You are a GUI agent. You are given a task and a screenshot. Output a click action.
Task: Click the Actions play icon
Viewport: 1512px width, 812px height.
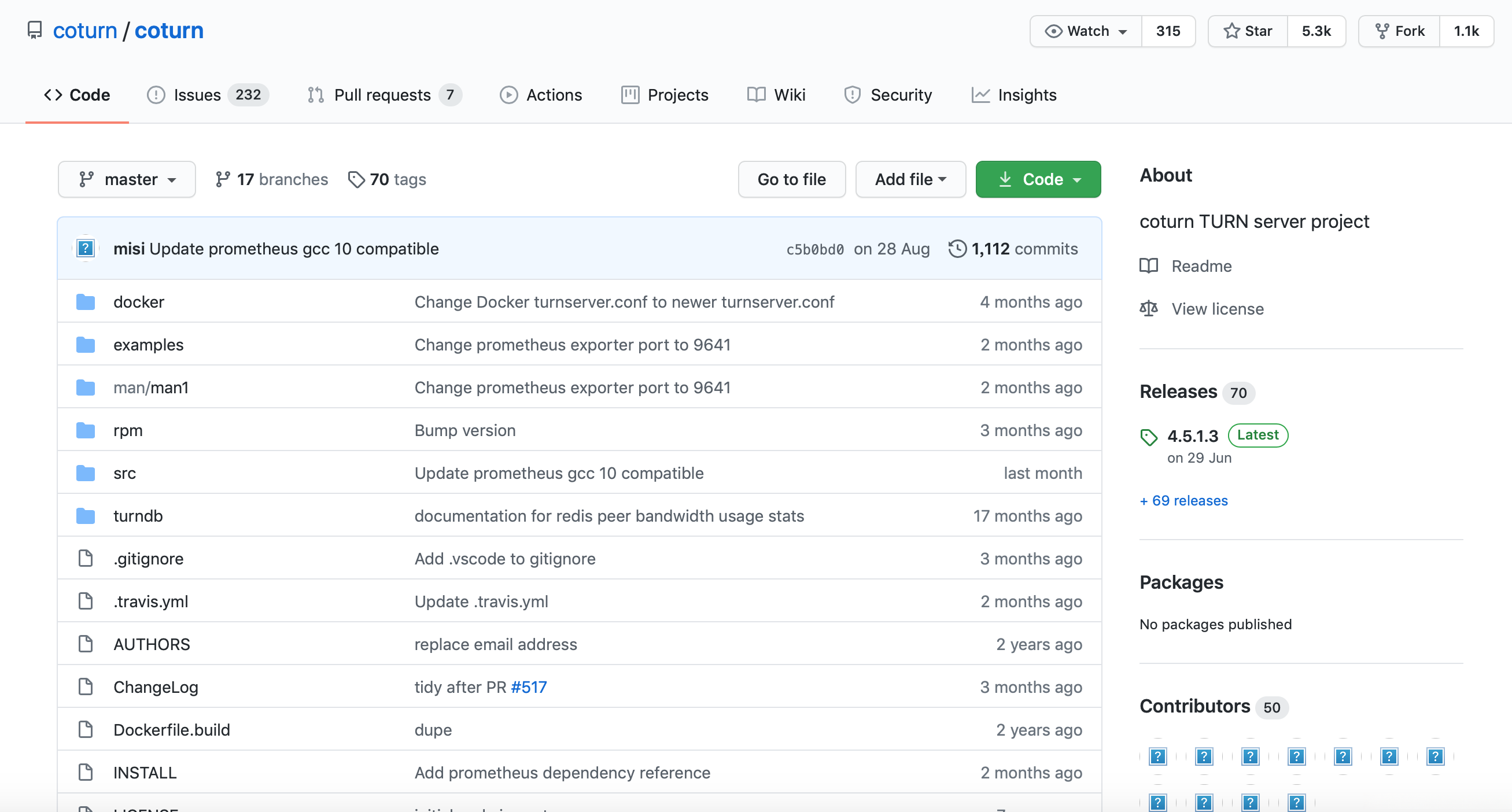click(508, 94)
